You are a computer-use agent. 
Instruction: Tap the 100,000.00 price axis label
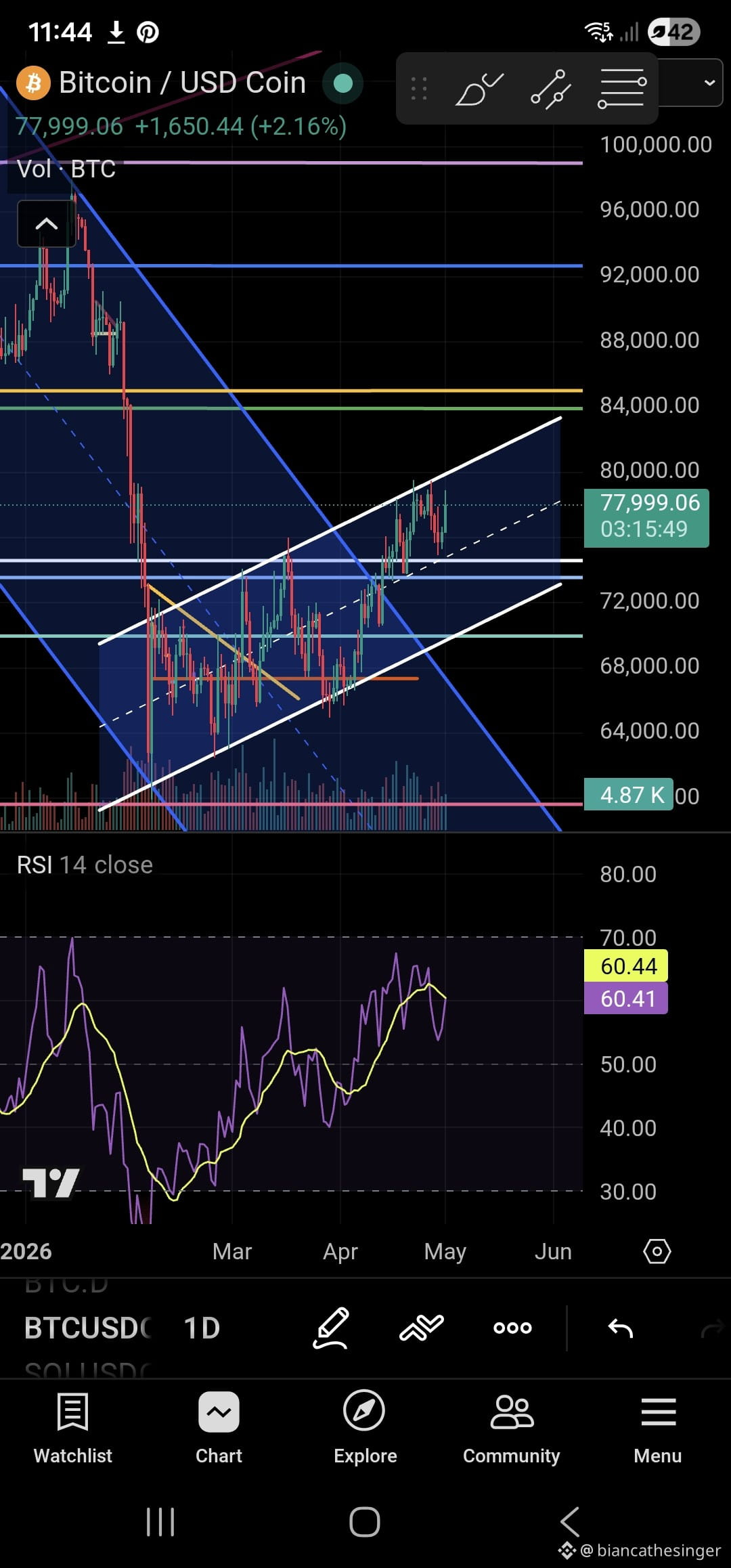pos(656,144)
